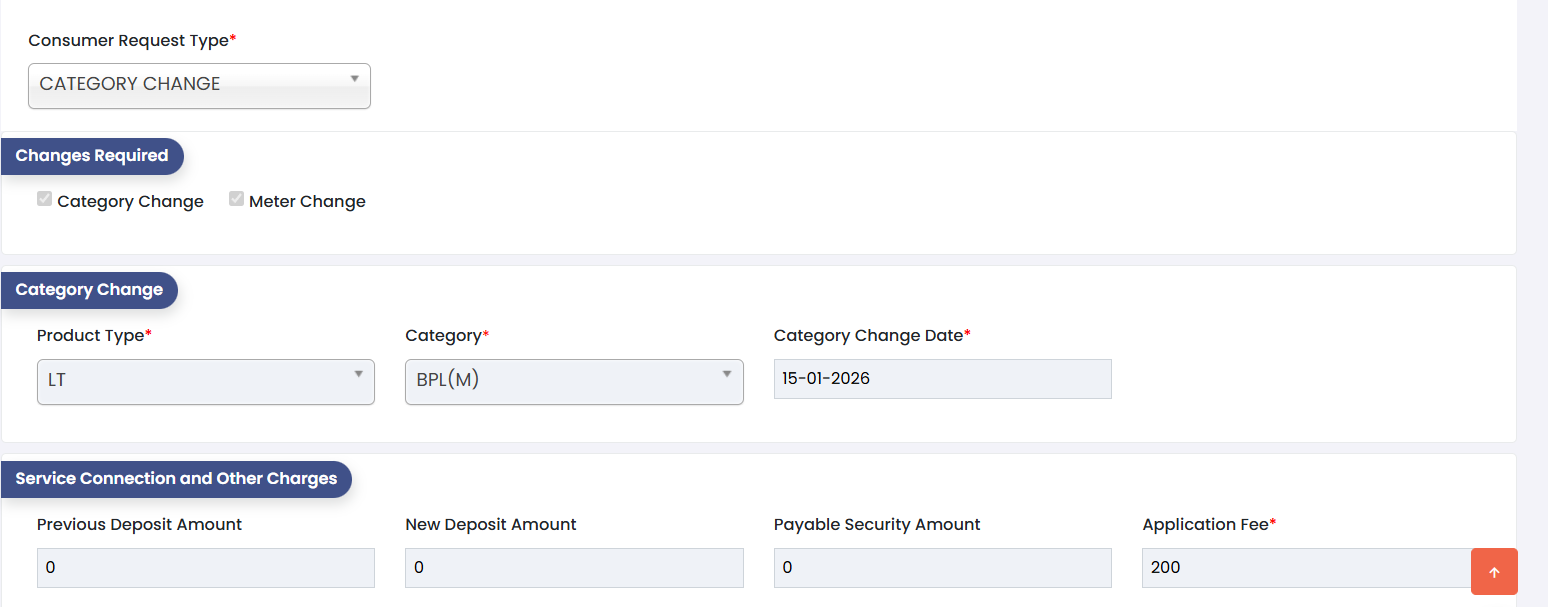Click the scroll-to-top arrow button

(x=1494, y=572)
